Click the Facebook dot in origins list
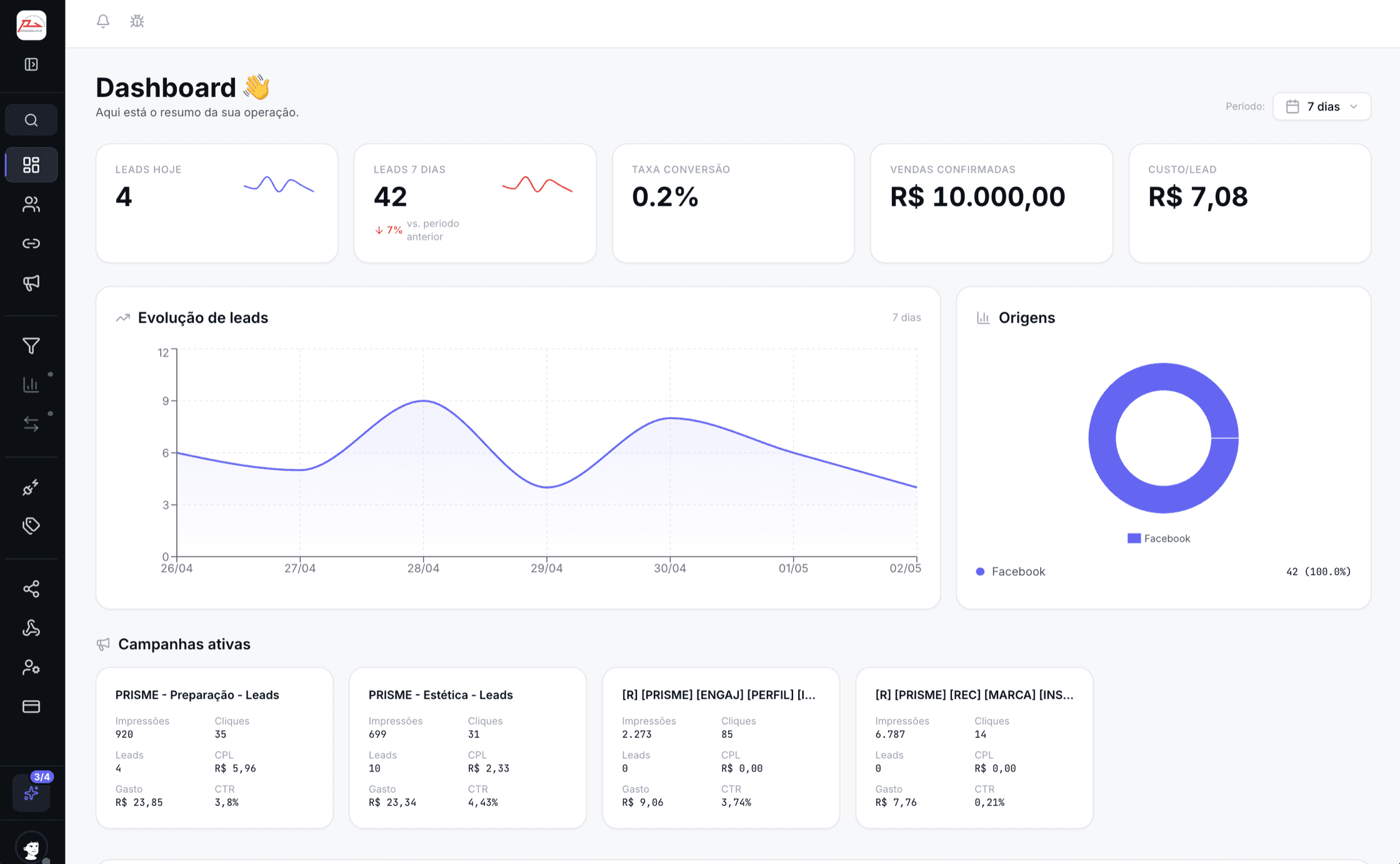The width and height of the screenshot is (1400, 864). 980,571
